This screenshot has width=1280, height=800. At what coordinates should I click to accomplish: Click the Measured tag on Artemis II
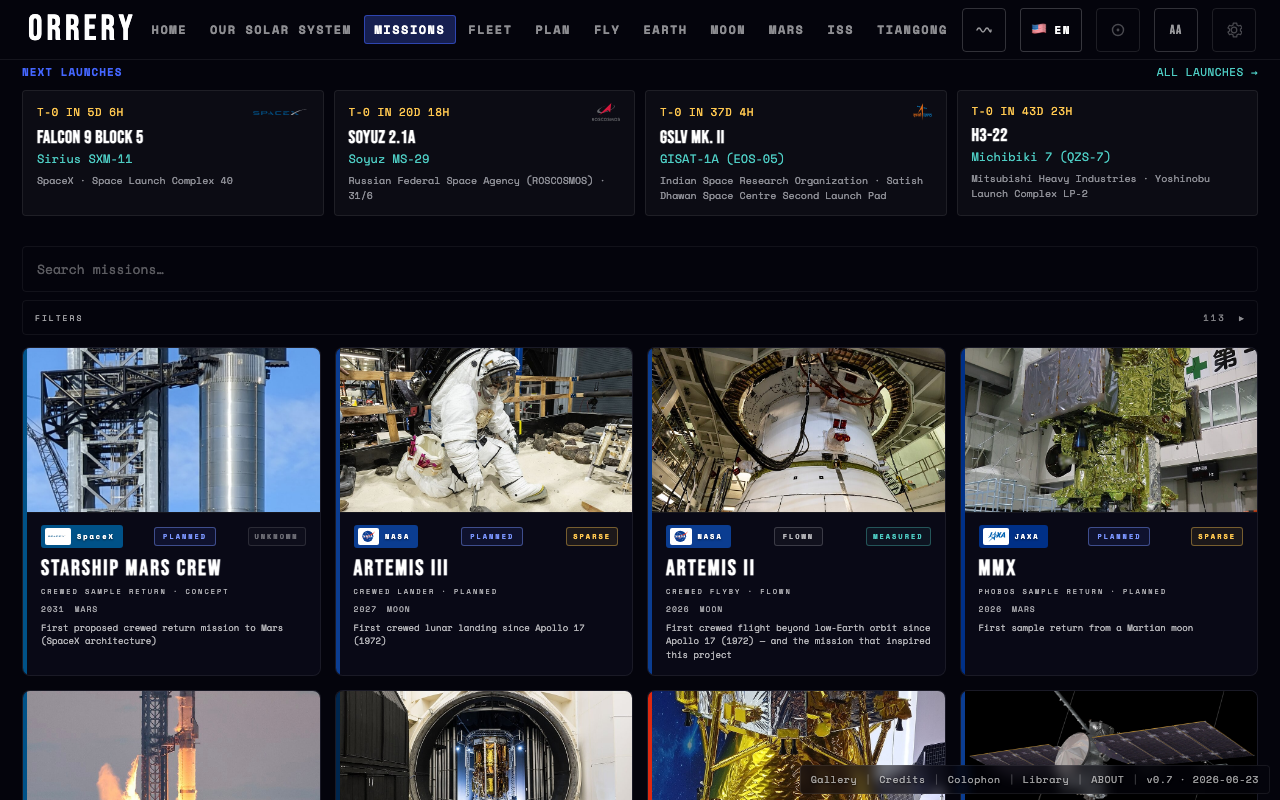pos(898,537)
